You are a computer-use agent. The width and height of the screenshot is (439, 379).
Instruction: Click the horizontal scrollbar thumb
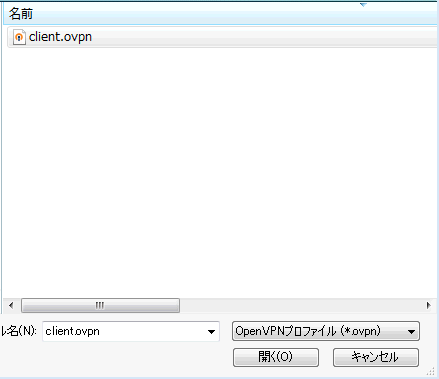pos(100,305)
